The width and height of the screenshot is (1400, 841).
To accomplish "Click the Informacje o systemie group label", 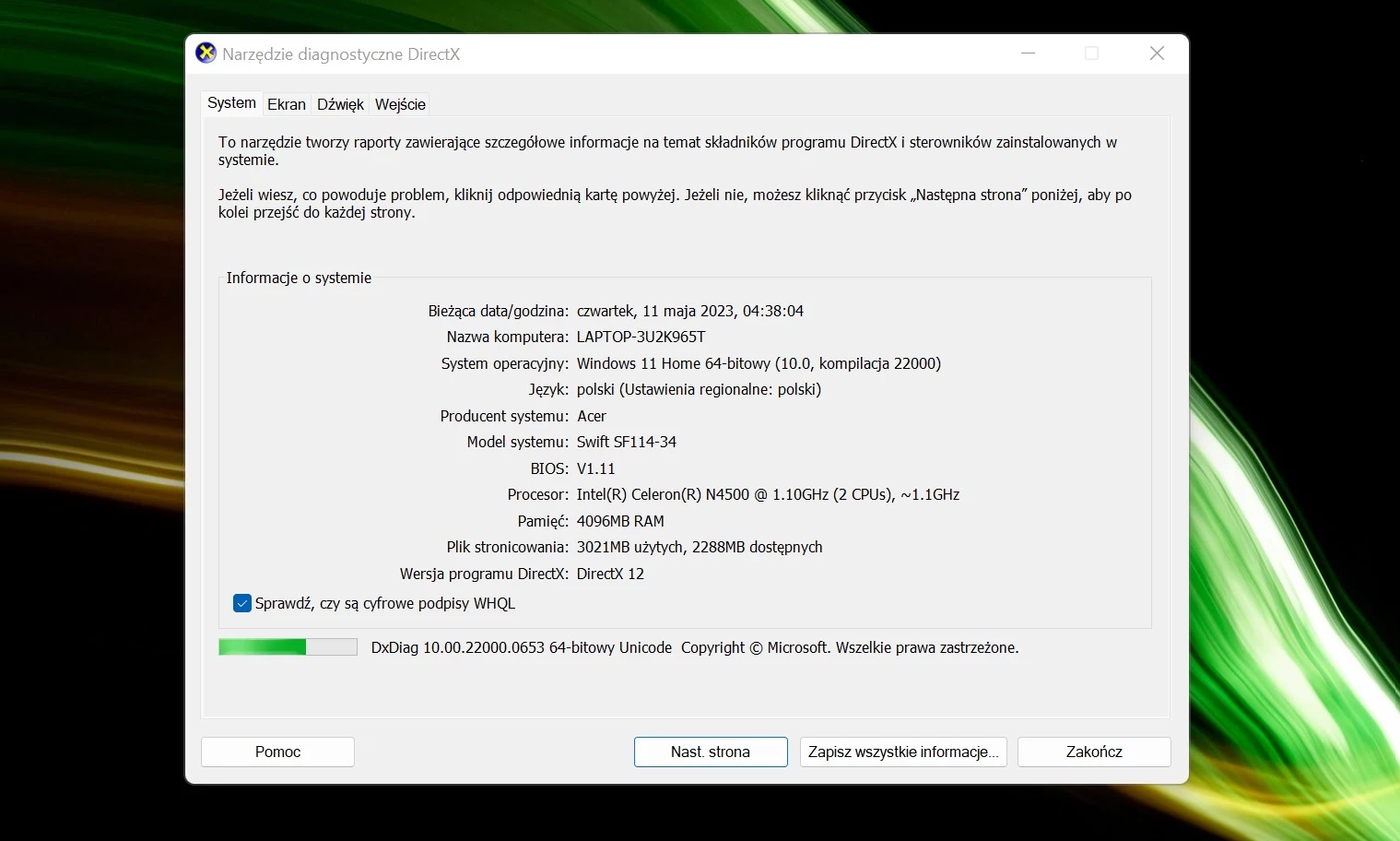I will pos(299,278).
